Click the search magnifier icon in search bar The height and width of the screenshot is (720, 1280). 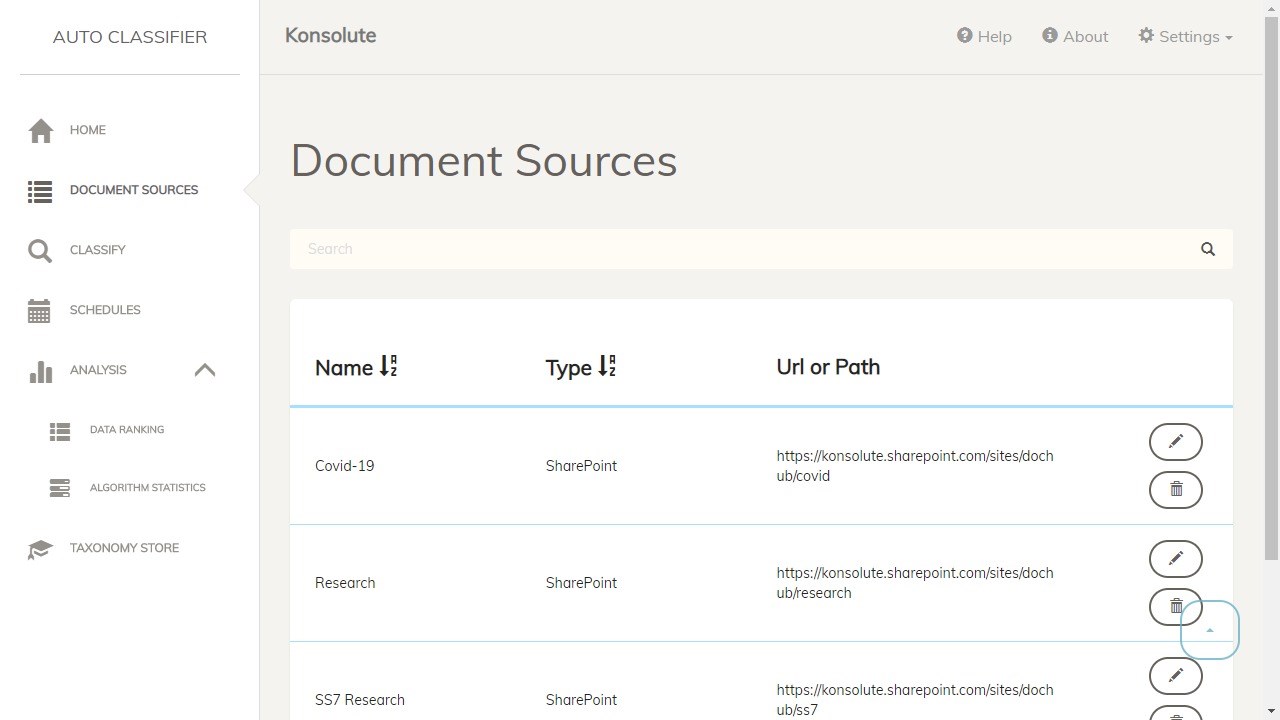point(1208,249)
